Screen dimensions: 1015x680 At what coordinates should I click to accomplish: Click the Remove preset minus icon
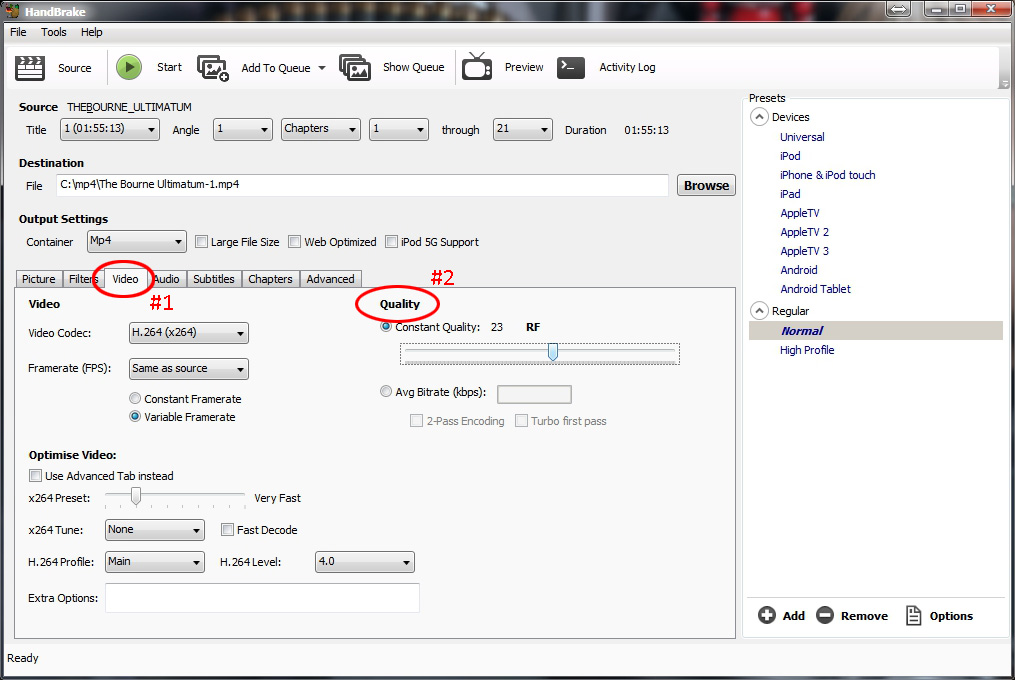point(825,615)
